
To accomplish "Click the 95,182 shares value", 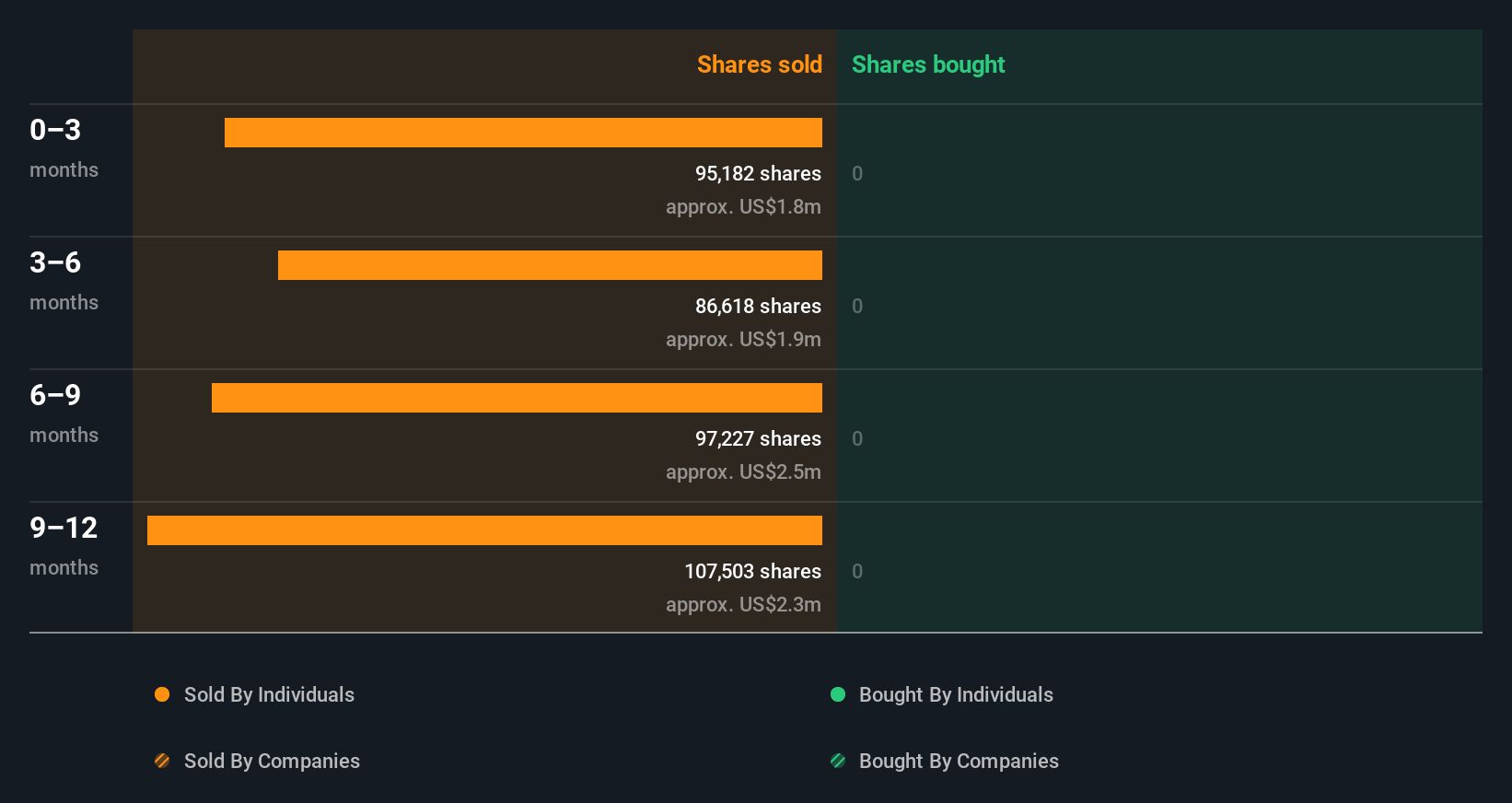I will click(x=758, y=173).
